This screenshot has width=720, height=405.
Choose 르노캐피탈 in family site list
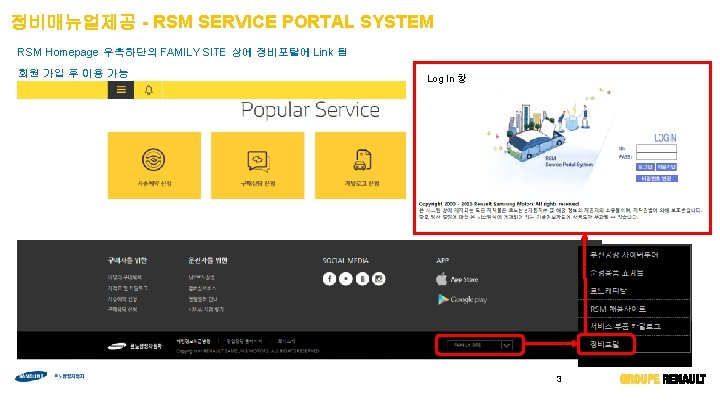click(608, 291)
